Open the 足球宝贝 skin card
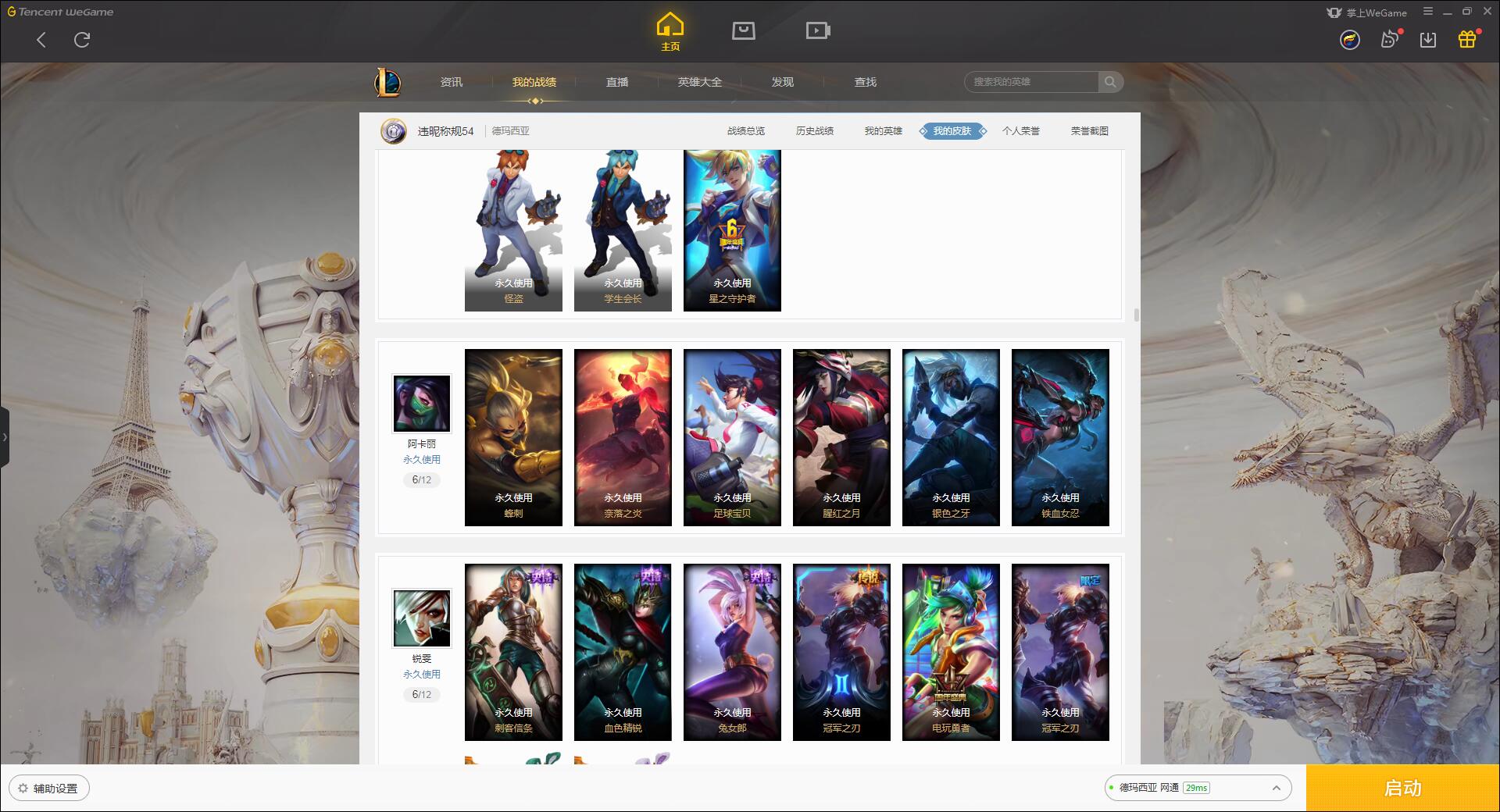 (732, 437)
